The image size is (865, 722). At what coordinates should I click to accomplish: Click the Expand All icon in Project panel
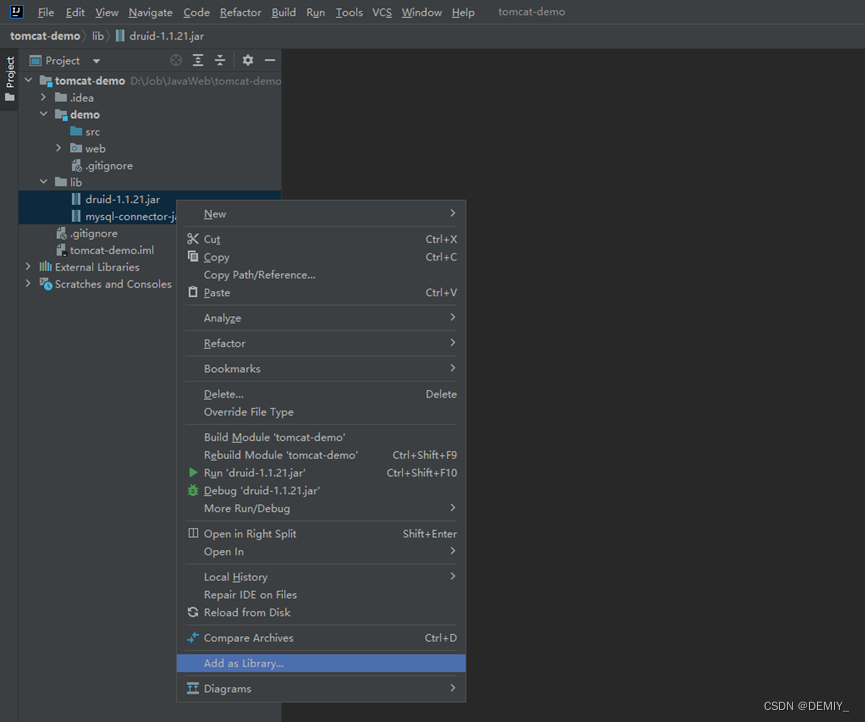(197, 61)
